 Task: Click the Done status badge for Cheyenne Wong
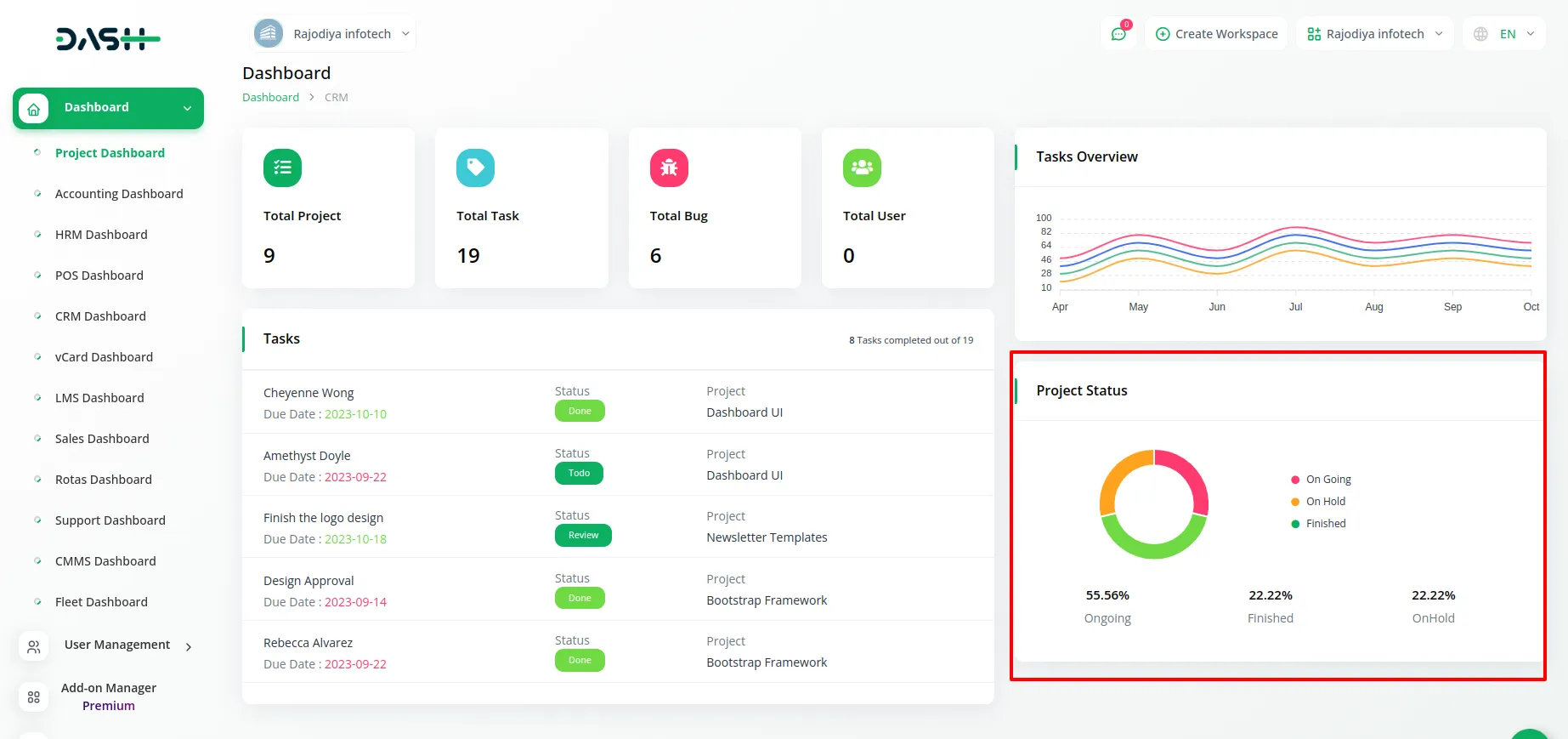coord(580,411)
